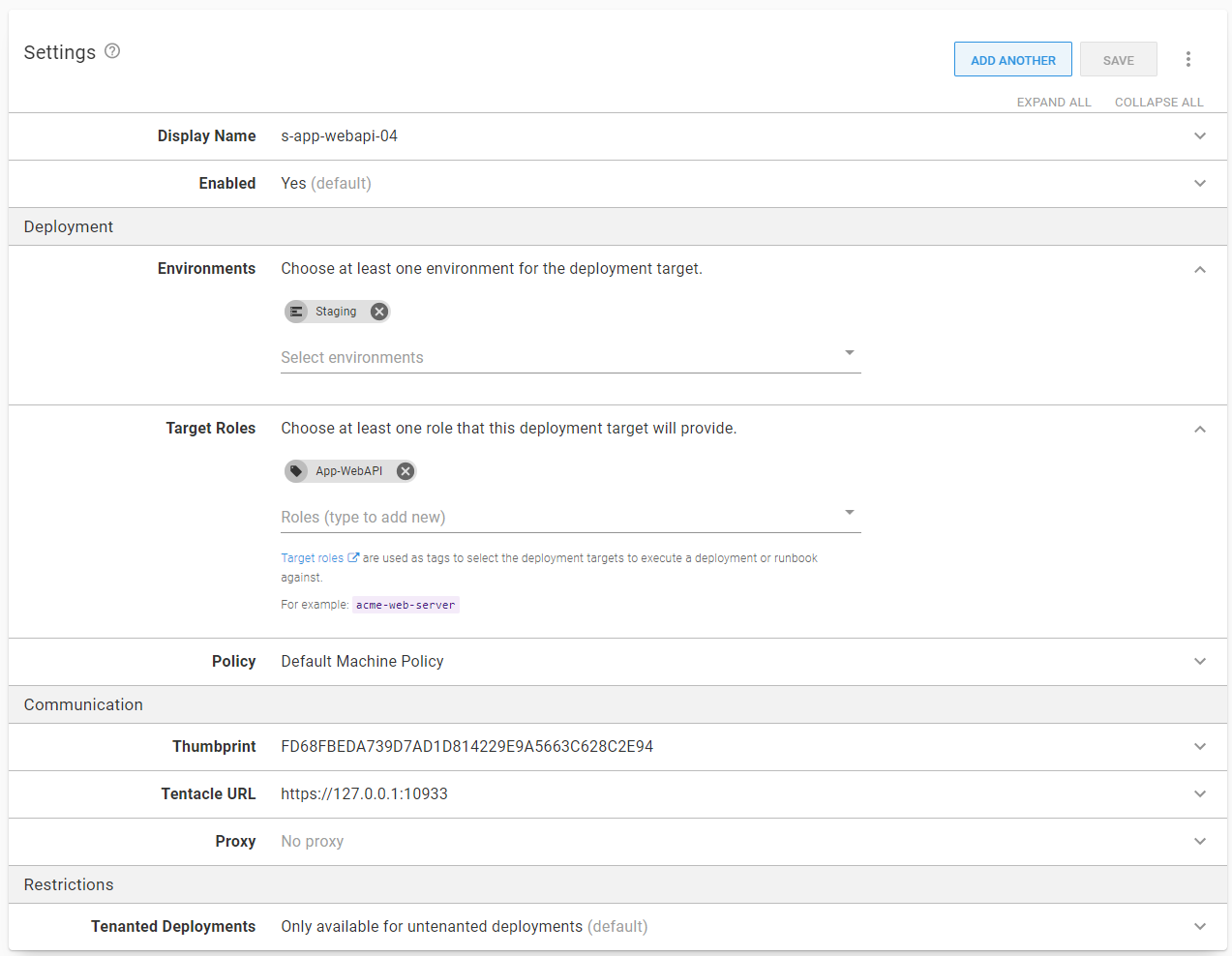The width and height of the screenshot is (1232, 956).
Task: Expand the Thumbprint row
Action: pyautogui.click(x=1199, y=747)
